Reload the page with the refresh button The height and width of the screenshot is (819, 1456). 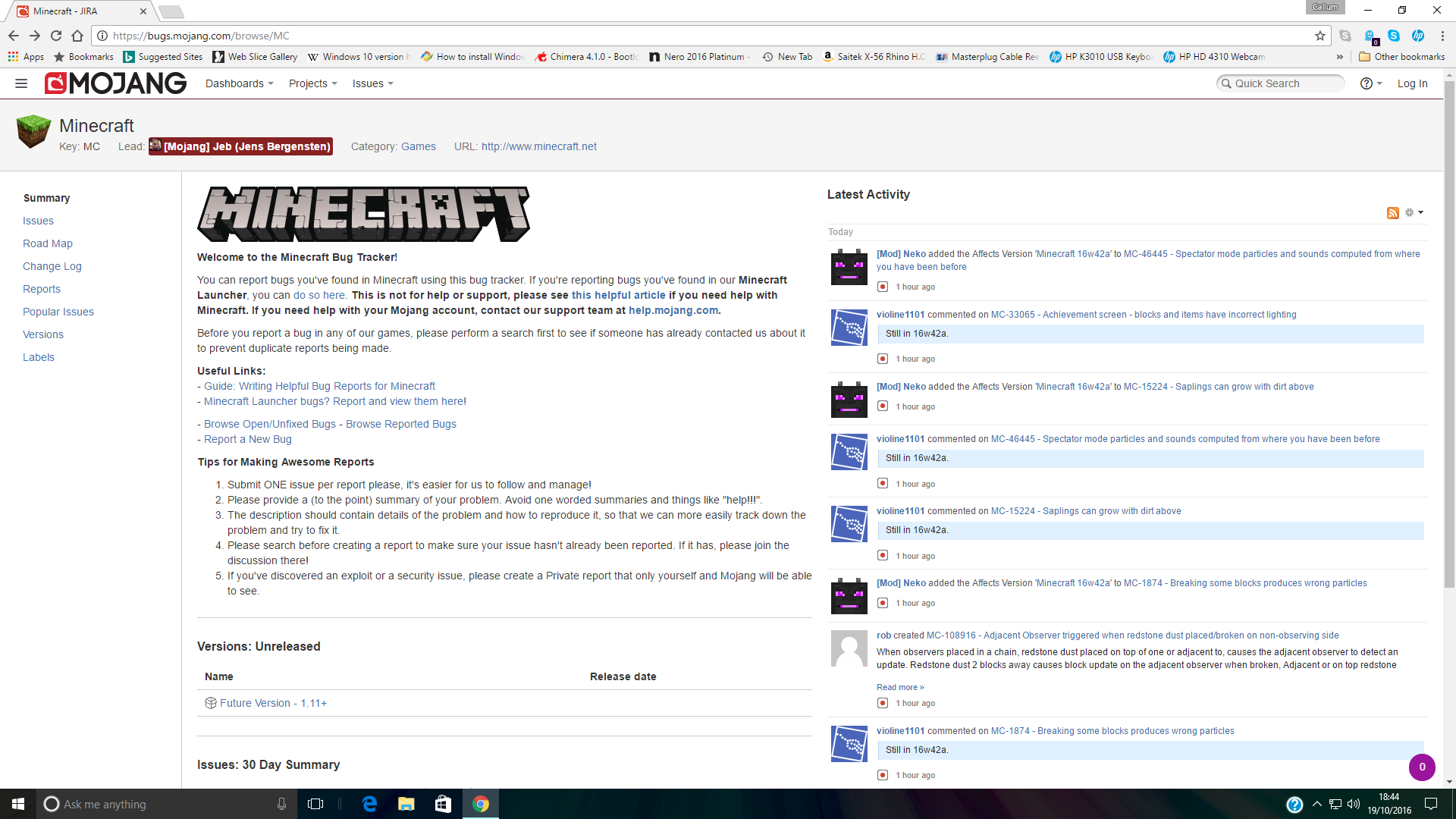(56, 36)
